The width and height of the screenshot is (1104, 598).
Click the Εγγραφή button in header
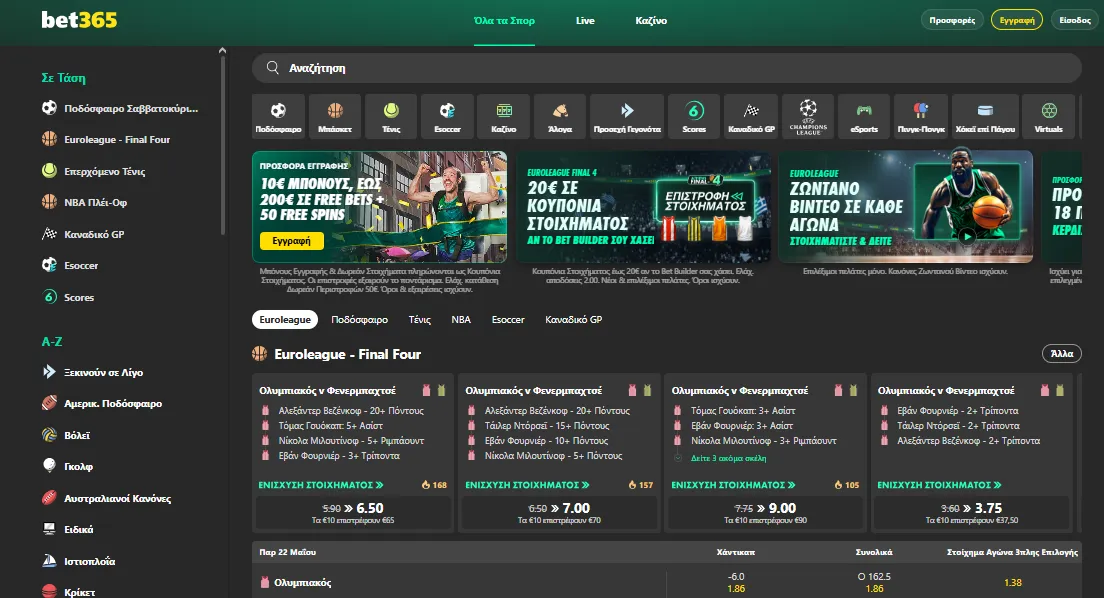[1017, 20]
